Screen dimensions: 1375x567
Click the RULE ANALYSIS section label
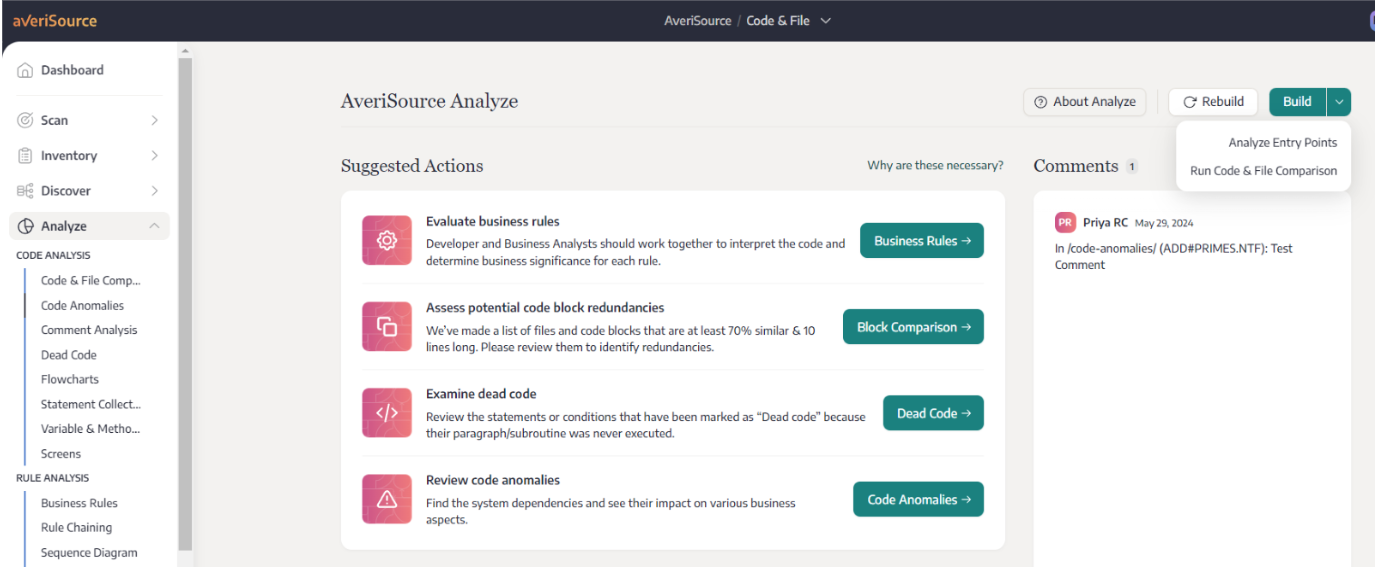coord(52,478)
